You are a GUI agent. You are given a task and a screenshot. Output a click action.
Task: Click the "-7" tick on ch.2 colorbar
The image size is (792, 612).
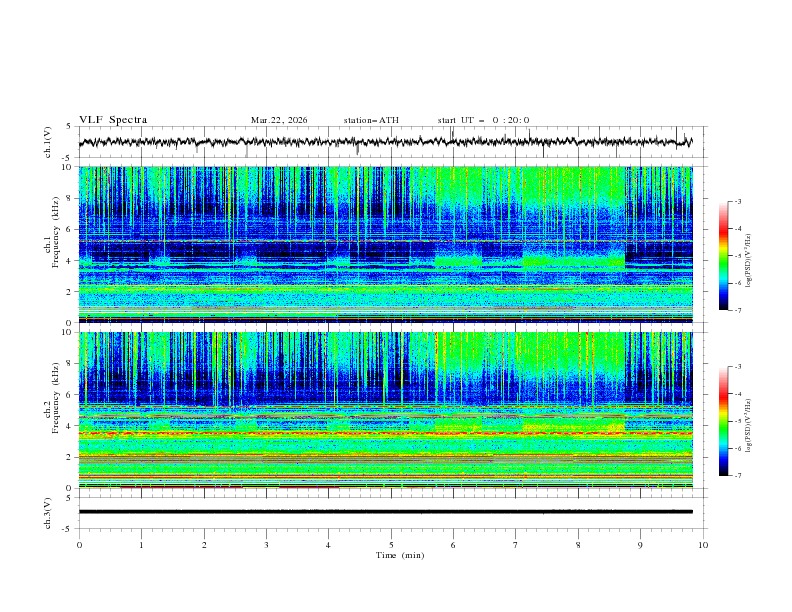[x=738, y=475]
